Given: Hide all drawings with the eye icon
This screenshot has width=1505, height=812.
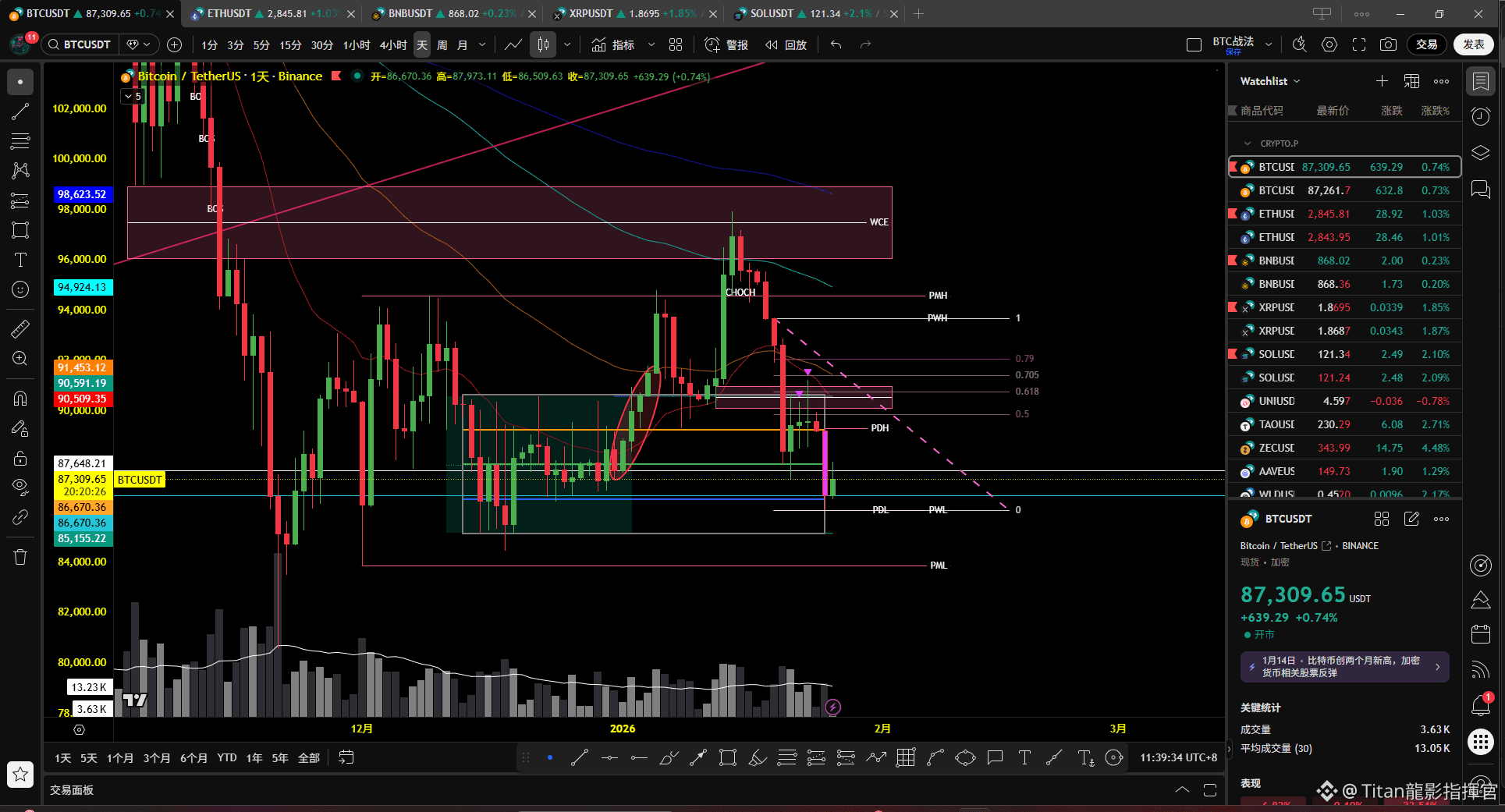Looking at the screenshot, I should pos(20,488).
